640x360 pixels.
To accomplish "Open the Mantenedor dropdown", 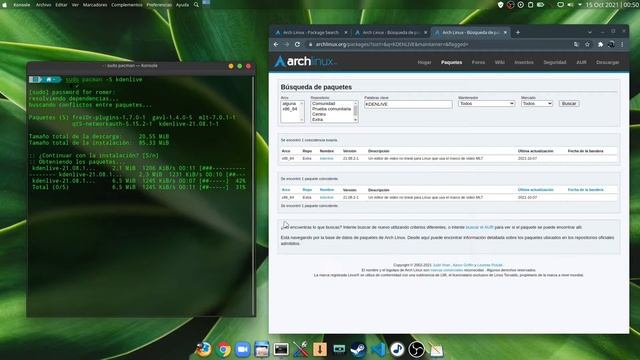I will pyautogui.click(x=486, y=104).
